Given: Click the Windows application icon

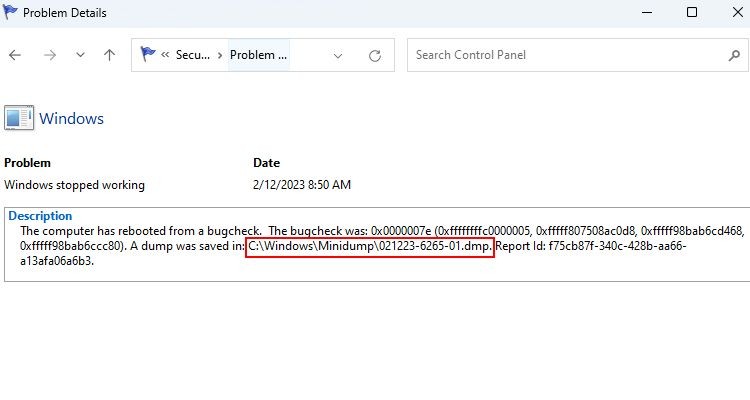Looking at the screenshot, I should (19, 118).
